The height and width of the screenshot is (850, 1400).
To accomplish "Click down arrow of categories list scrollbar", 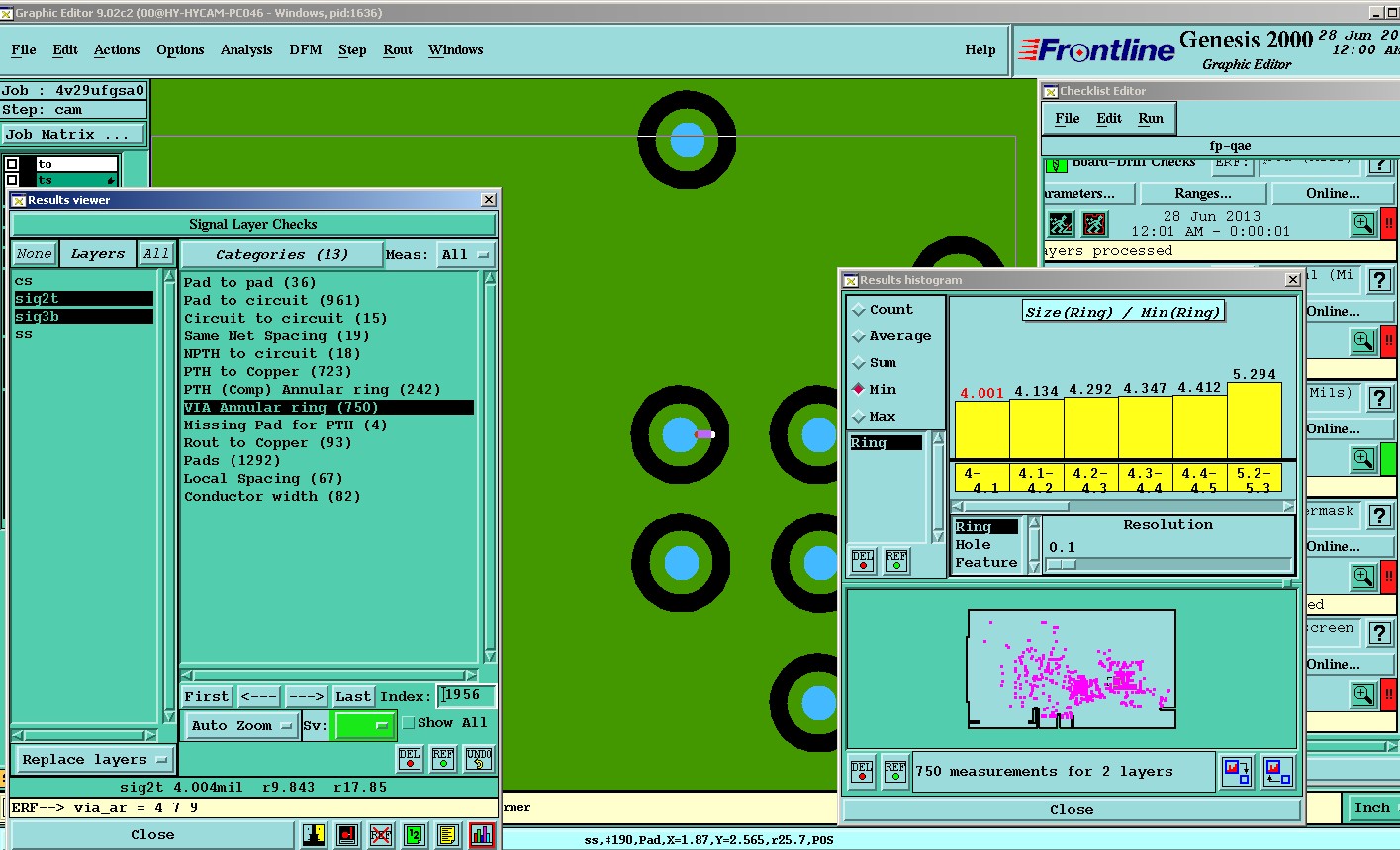I will [x=490, y=656].
